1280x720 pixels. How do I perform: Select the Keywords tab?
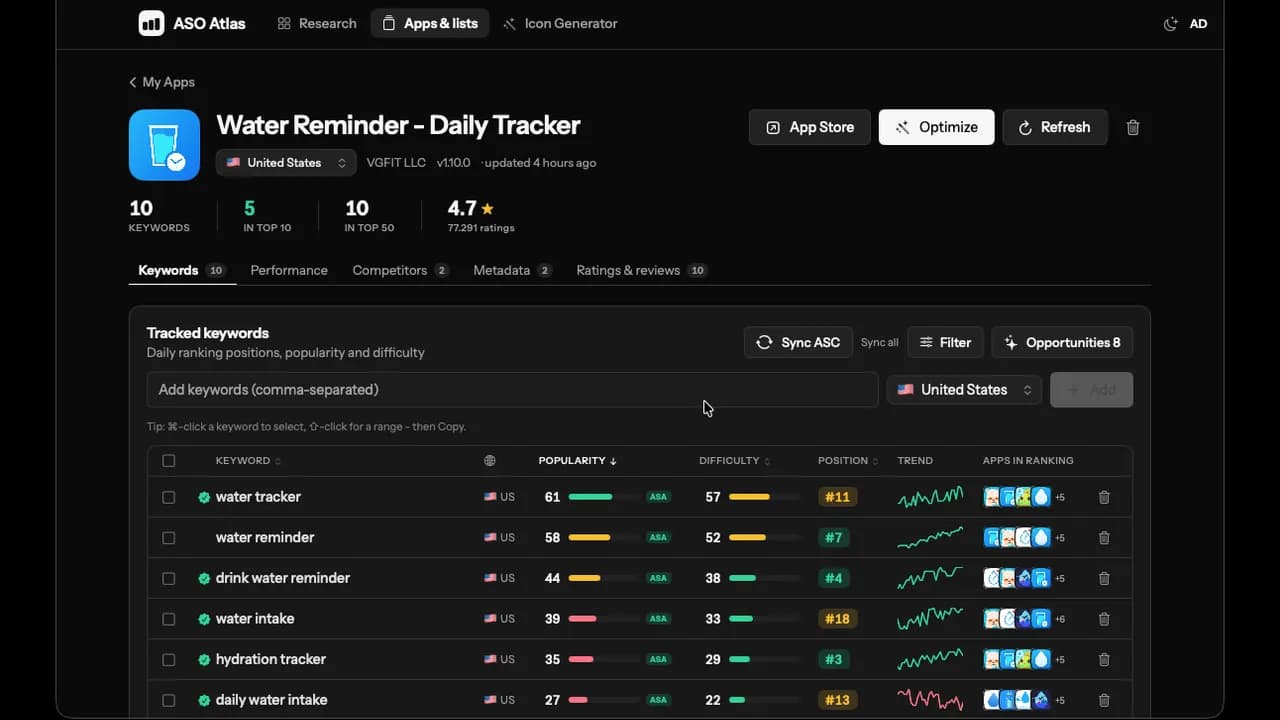[182, 270]
